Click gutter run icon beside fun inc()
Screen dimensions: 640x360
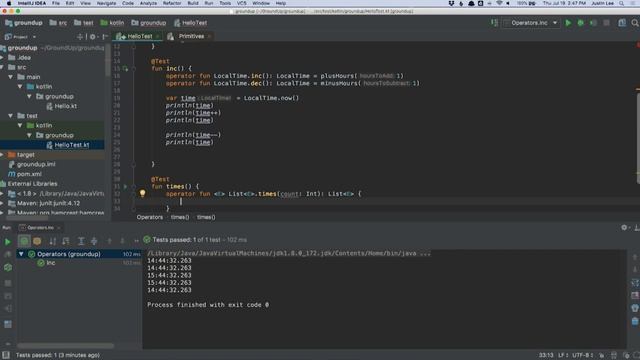click(x=125, y=69)
